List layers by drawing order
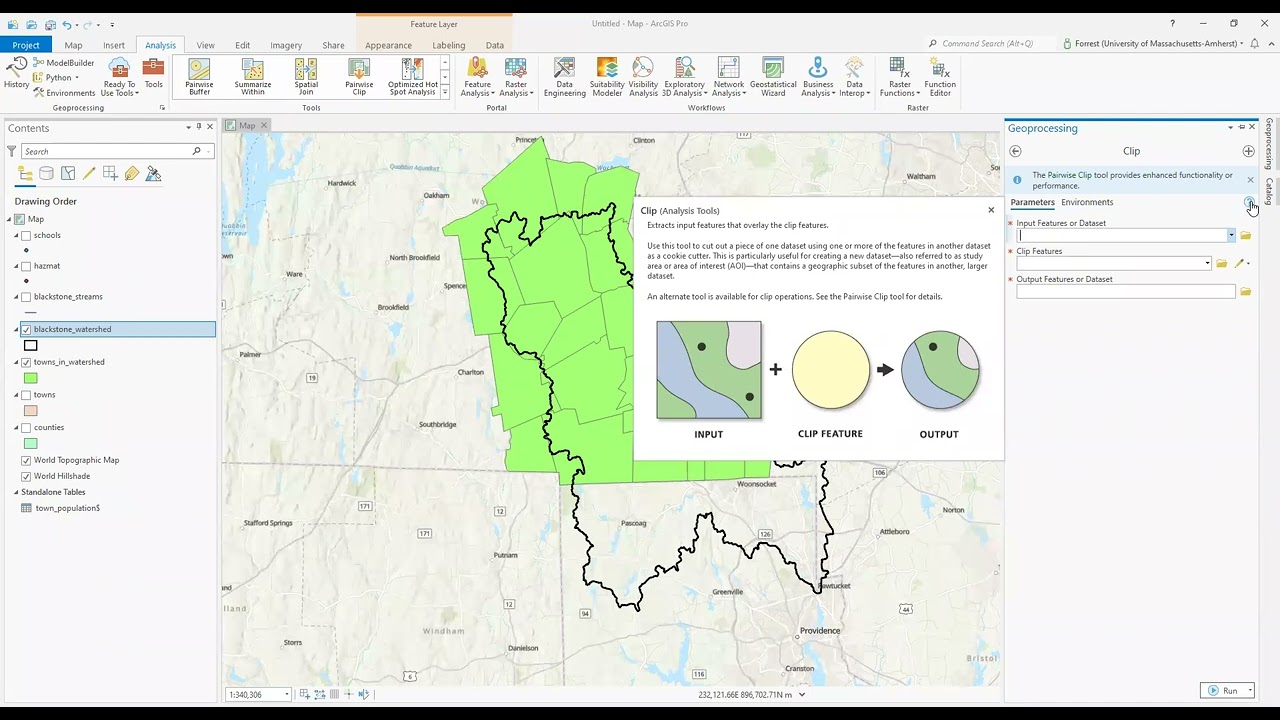The height and width of the screenshot is (720, 1280). (x=26, y=174)
